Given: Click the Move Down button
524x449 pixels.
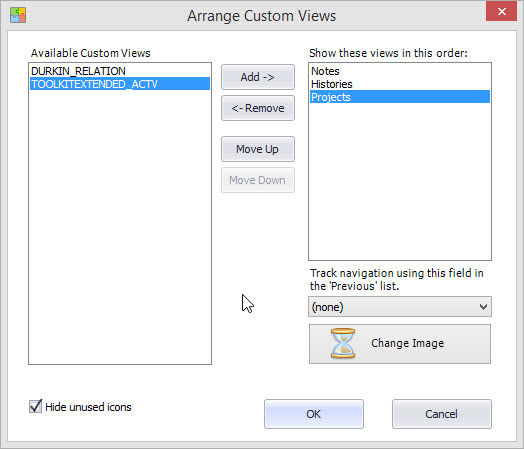Looking at the screenshot, I should 258,180.
